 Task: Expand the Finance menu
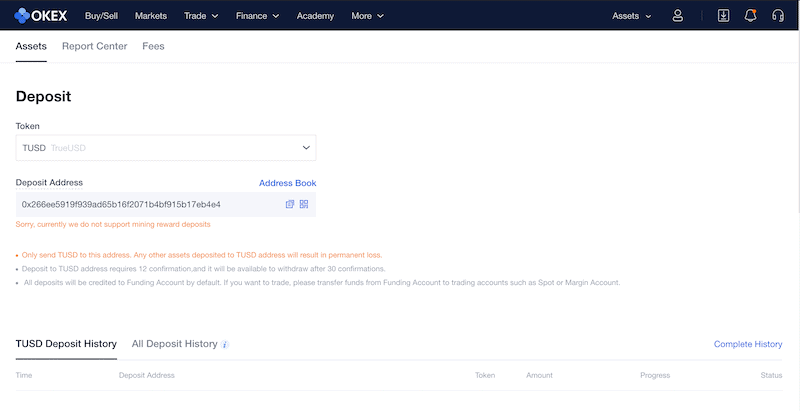[x=257, y=16]
